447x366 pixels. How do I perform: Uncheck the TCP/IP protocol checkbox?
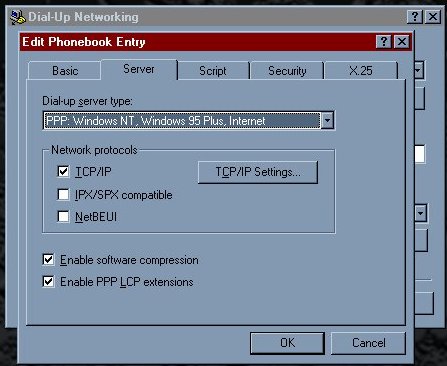pos(63,172)
